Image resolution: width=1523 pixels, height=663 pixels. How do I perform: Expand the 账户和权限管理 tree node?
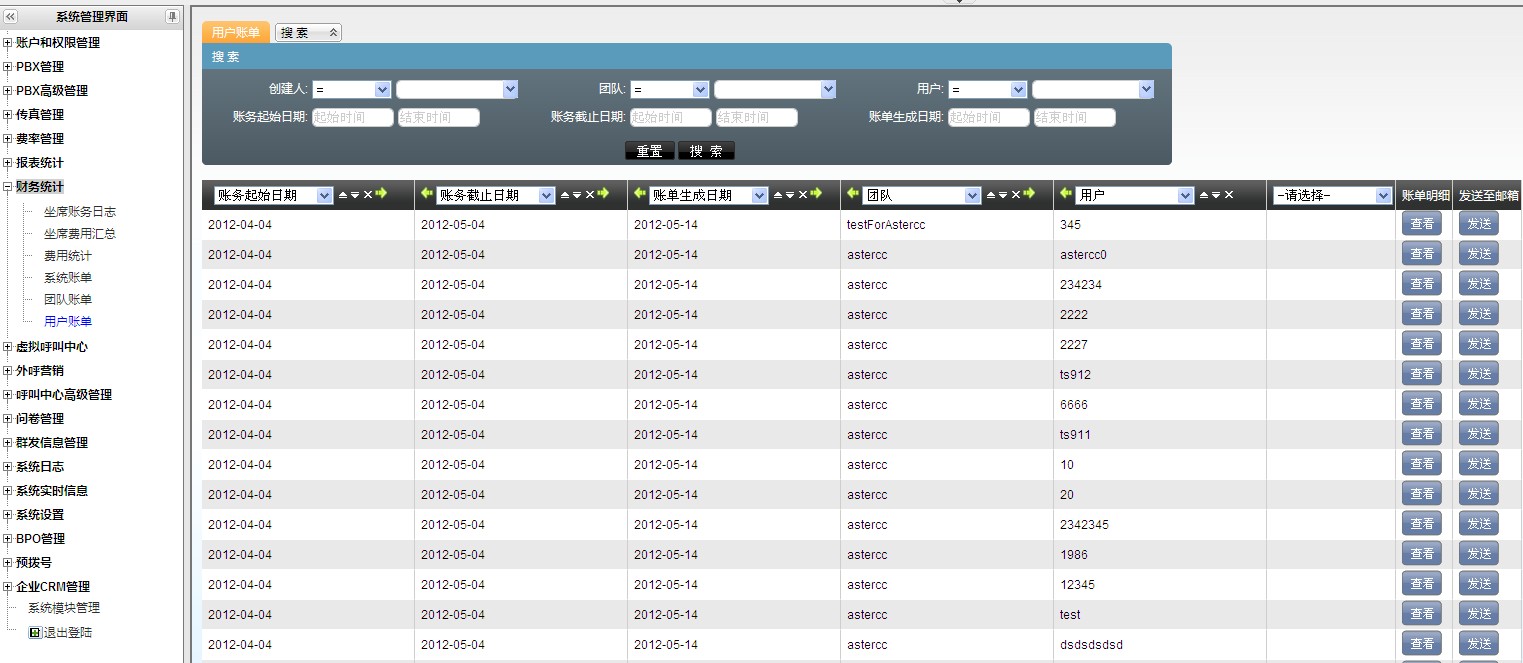click(8, 43)
